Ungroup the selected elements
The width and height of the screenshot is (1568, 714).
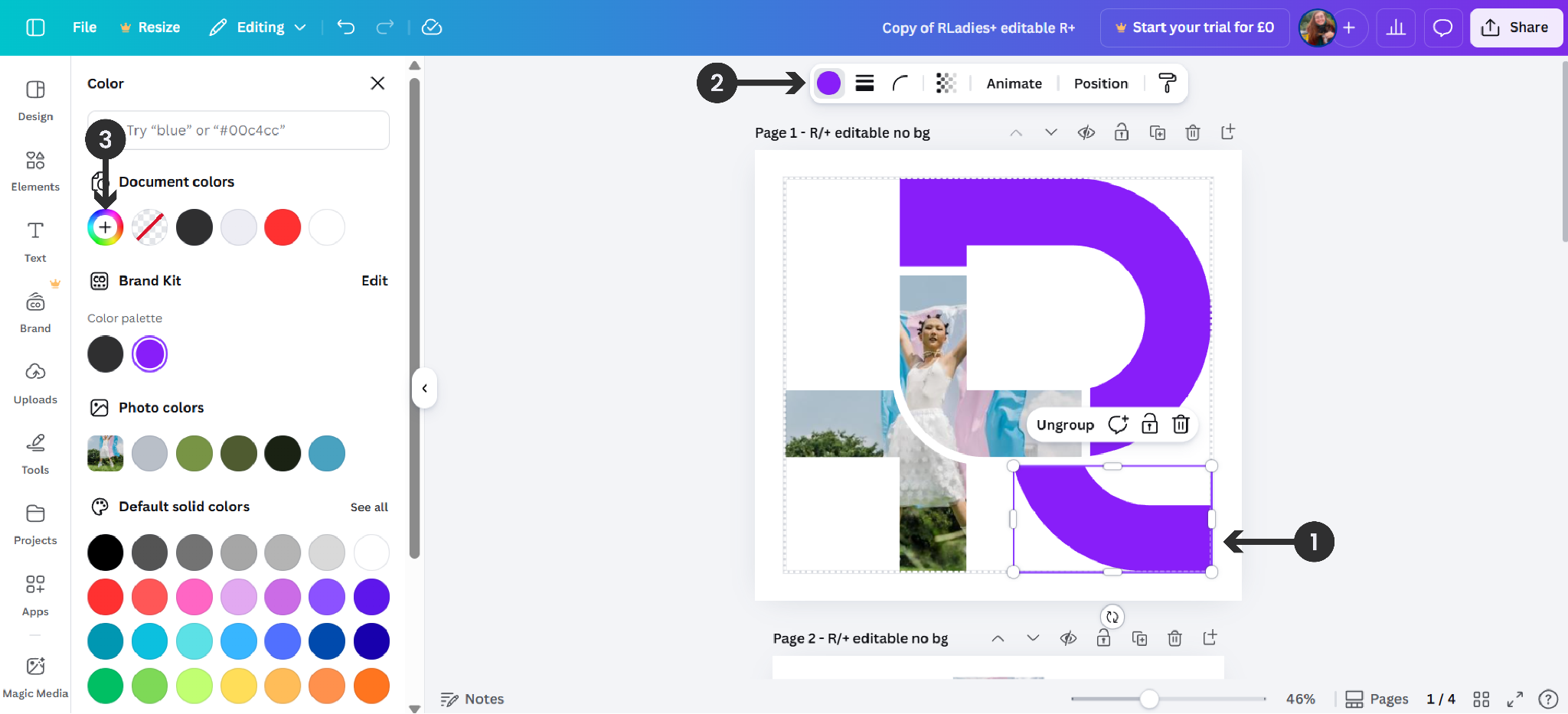pyautogui.click(x=1065, y=425)
